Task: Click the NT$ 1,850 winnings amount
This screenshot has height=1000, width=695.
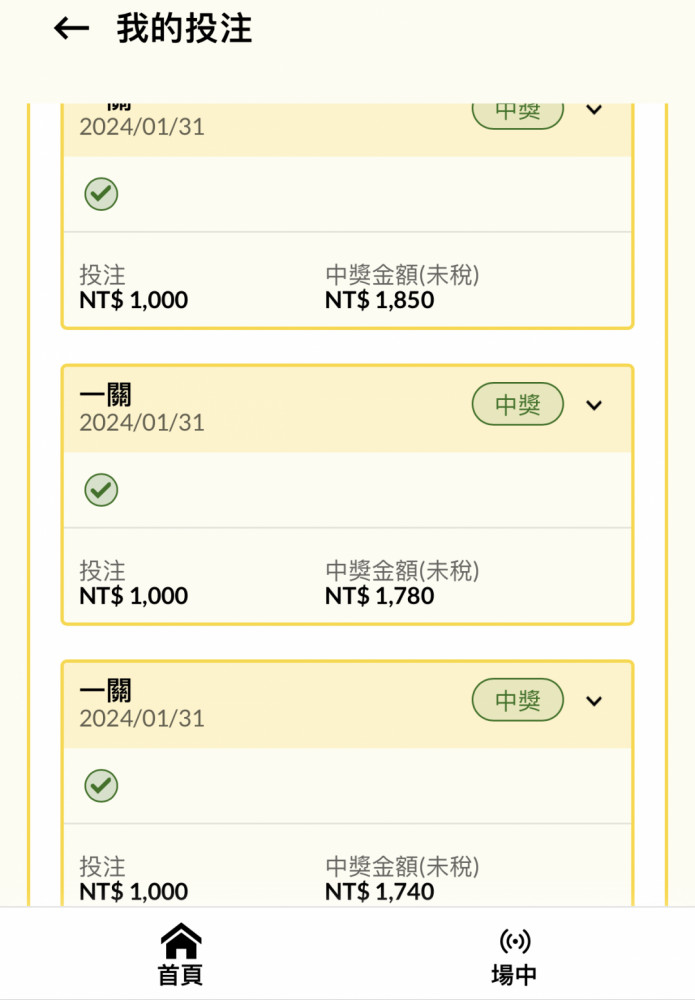Action: click(x=380, y=300)
